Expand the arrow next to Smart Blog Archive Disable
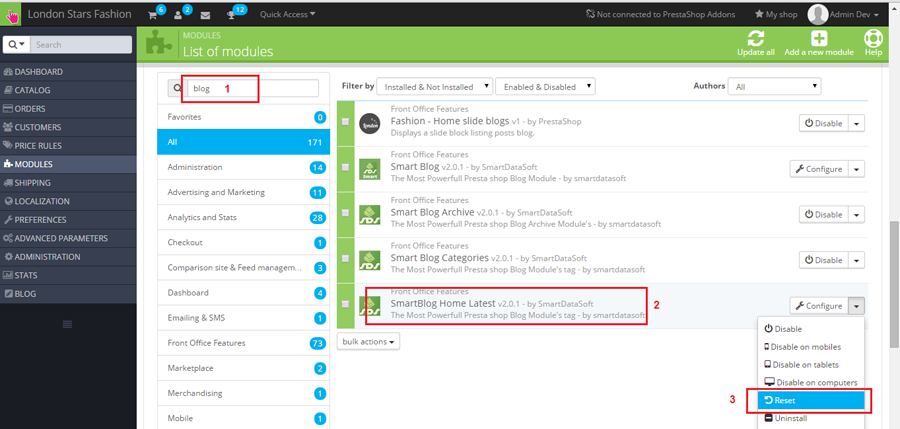The height and width of the screenshot is (429, 900). 856,214
